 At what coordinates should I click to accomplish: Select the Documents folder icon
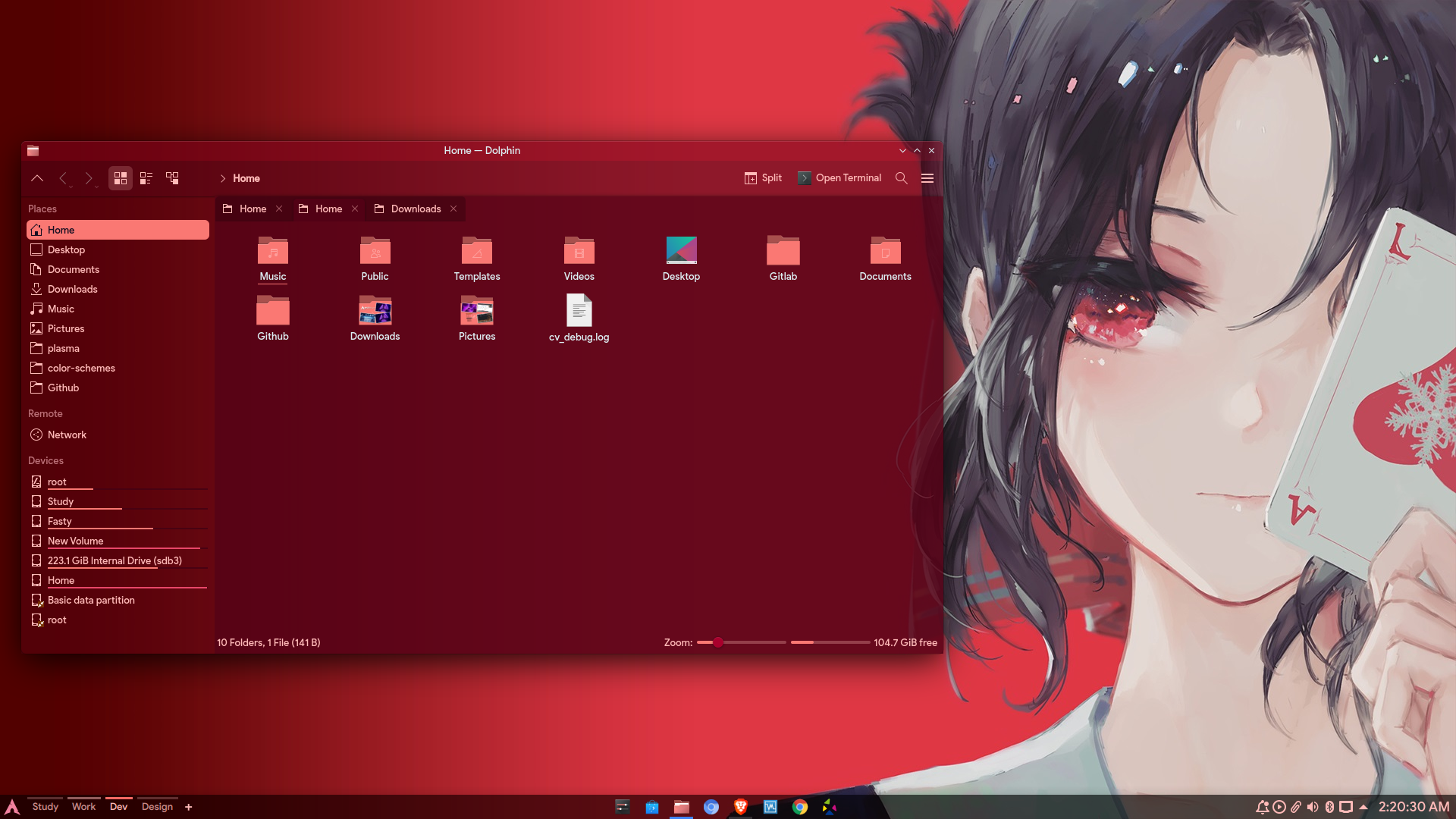click(x=885, y=250)
